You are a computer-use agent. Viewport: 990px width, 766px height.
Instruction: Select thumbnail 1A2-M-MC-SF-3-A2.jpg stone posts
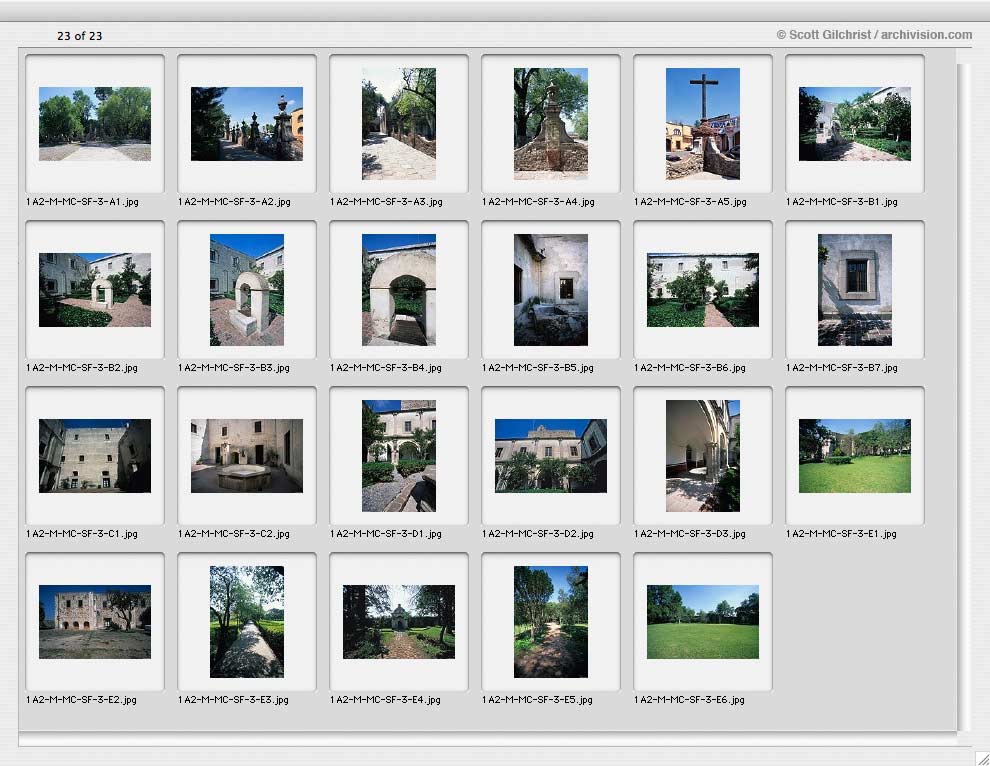click(247, 124)
